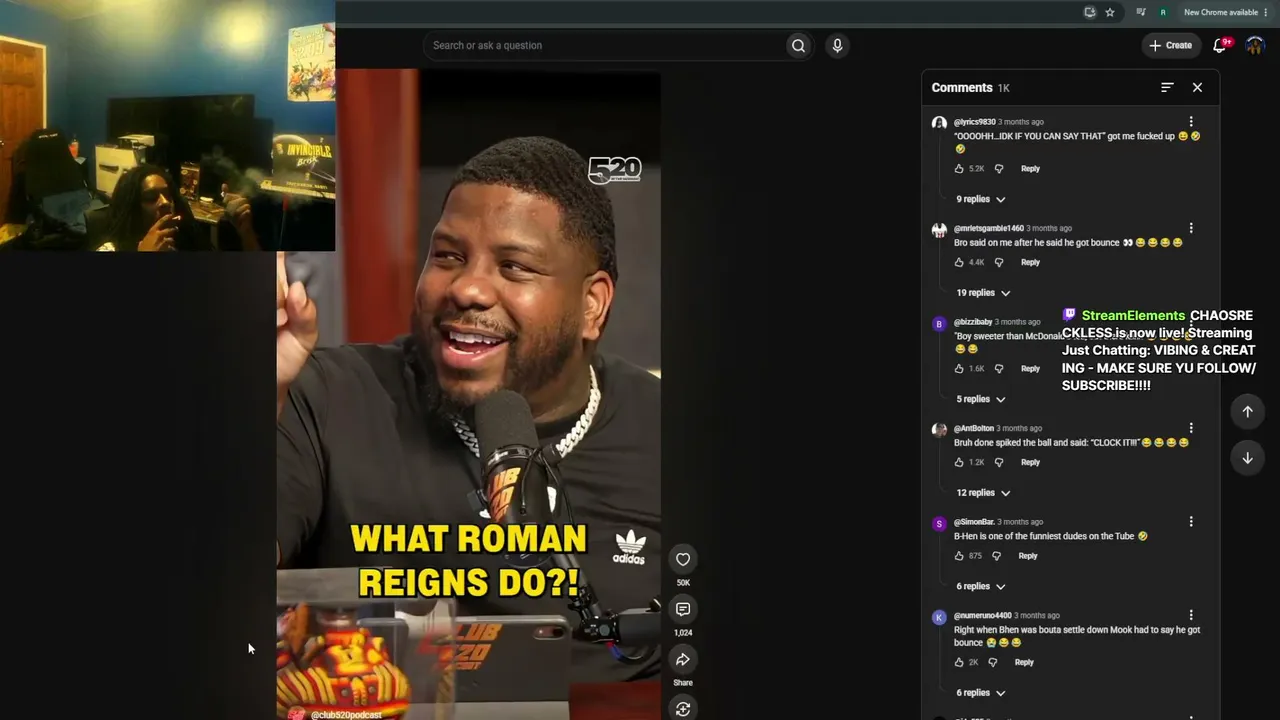Viewport: 1280px width, 720px height.
Task: Close the Comments panel
Action: point(1197,88)
